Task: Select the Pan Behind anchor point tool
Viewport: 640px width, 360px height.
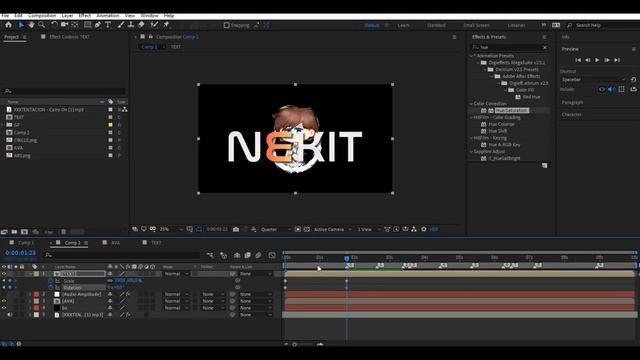Action: 75,25
